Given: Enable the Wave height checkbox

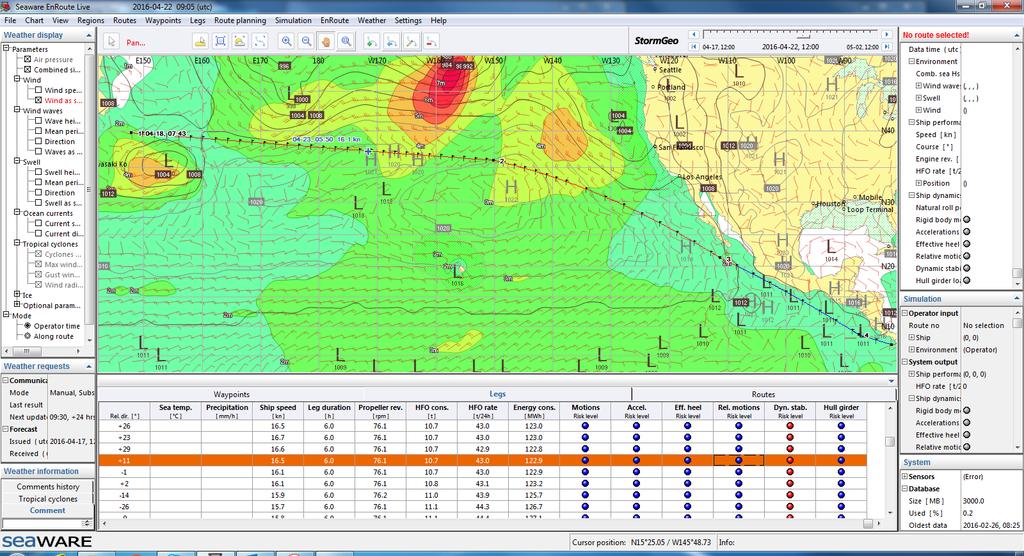Looking at the screenshot, I should (x=39, y=121).
